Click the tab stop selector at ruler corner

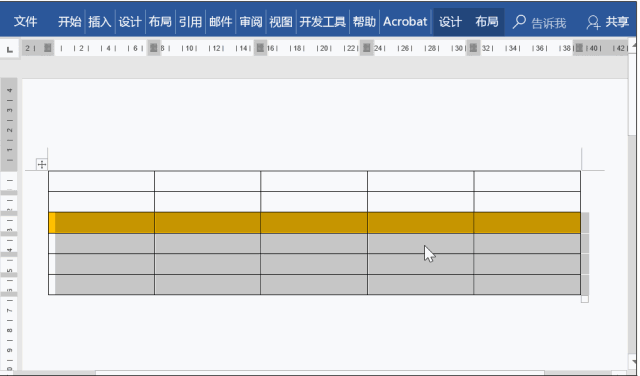click(x=10, y=49)
